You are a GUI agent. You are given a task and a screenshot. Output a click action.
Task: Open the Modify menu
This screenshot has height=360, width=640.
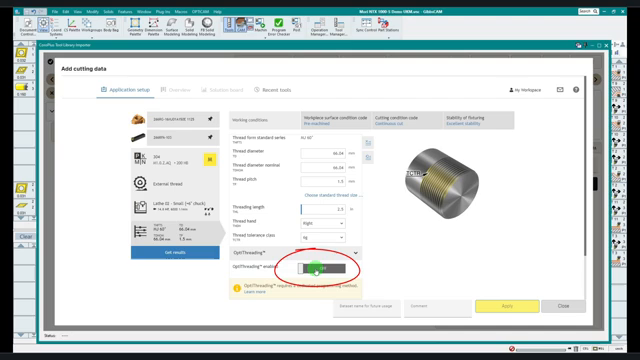coord(92,12)
